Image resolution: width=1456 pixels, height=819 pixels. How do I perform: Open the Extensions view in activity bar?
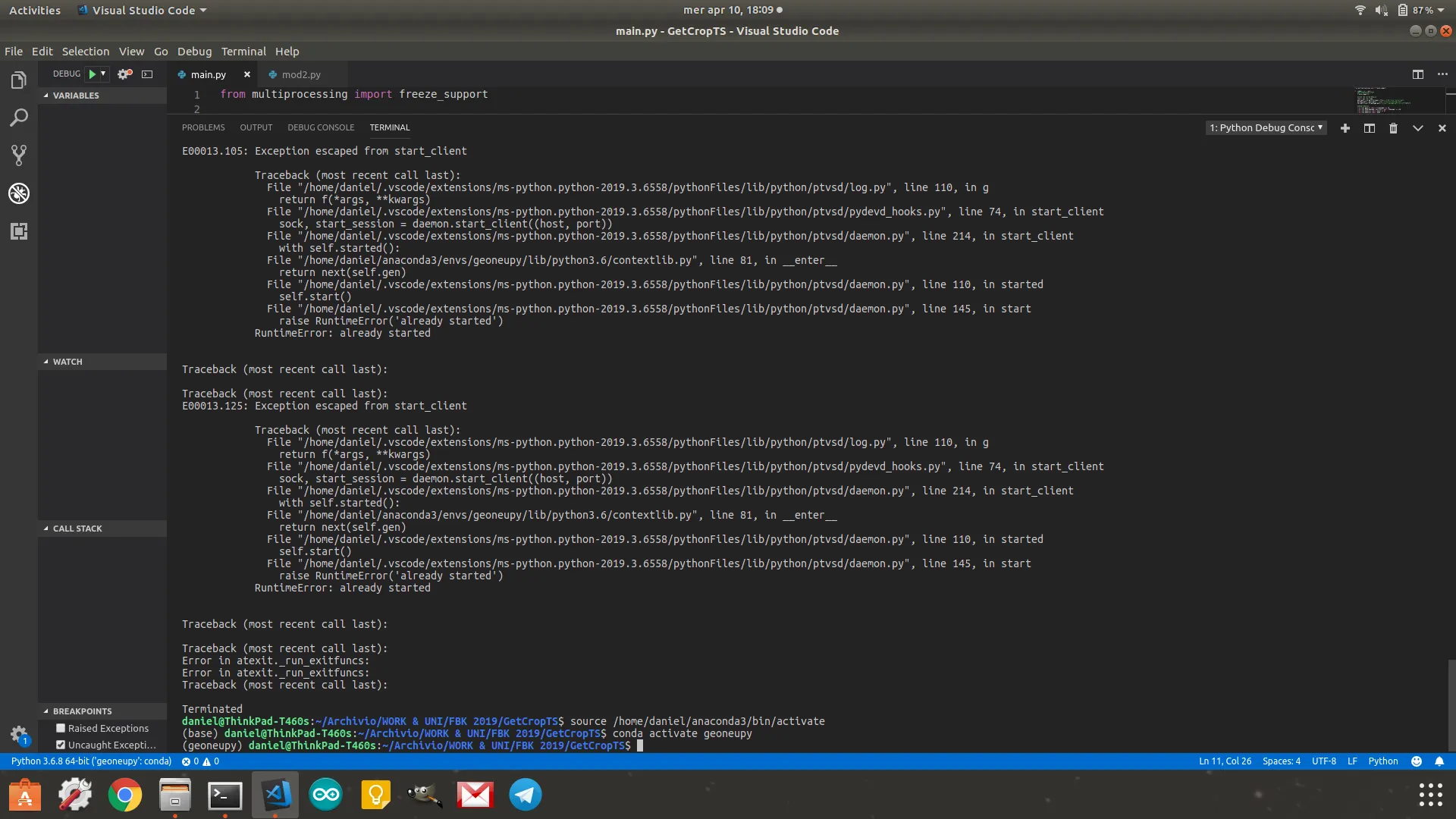[x=19, y=231]
